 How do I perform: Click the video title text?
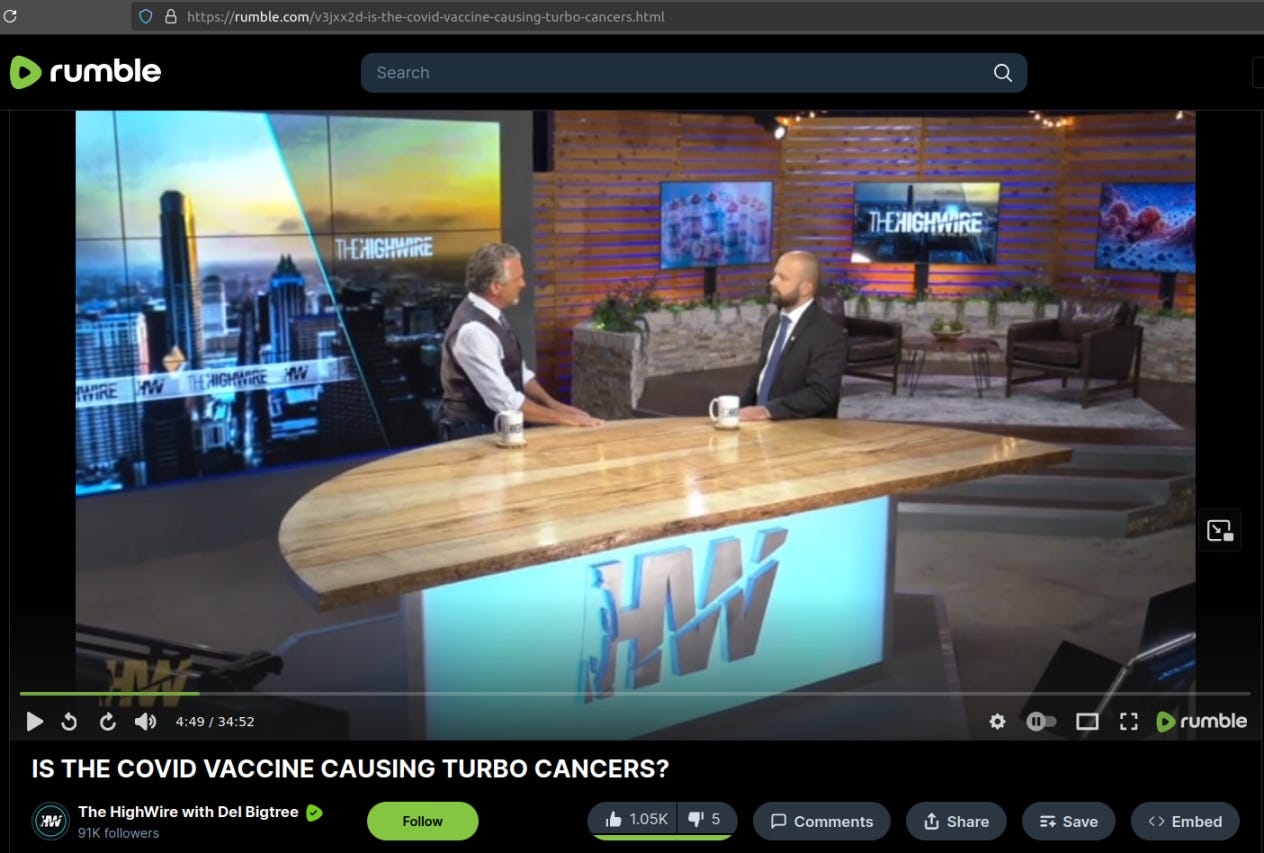(x=350, y=769)
